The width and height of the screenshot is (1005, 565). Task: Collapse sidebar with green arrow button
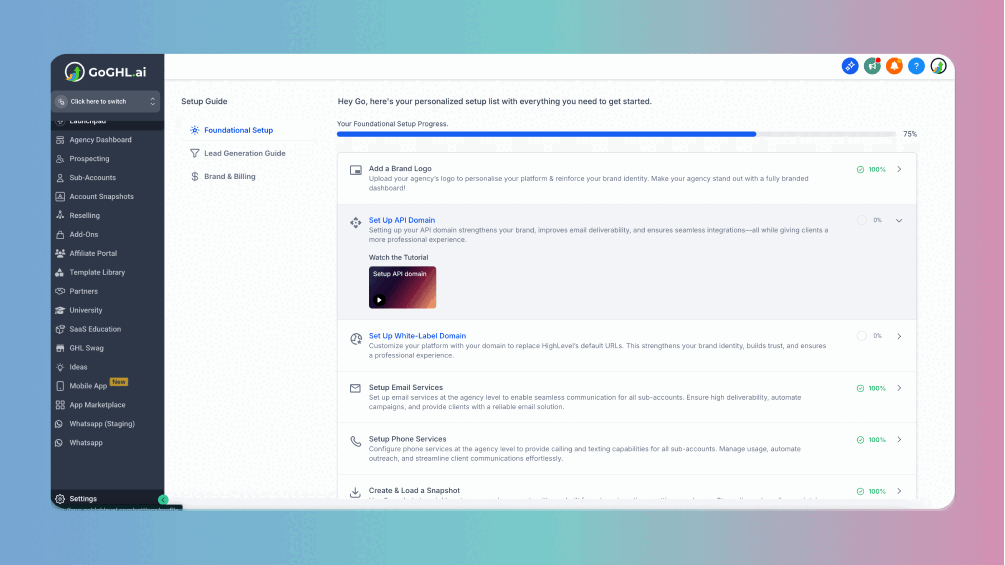(x=164, y=499)
